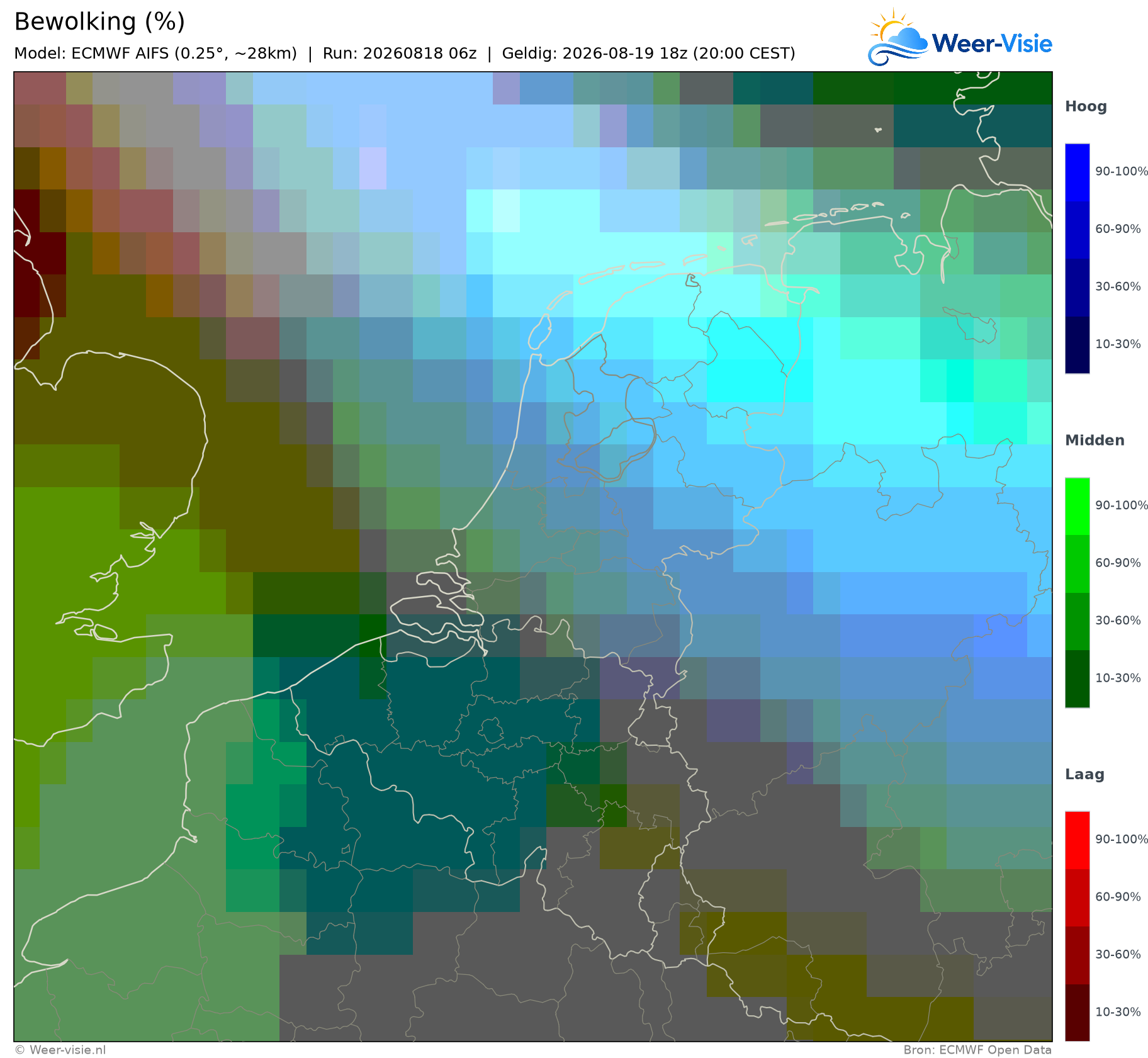Click the Laag legend heading

(1084, 775)
